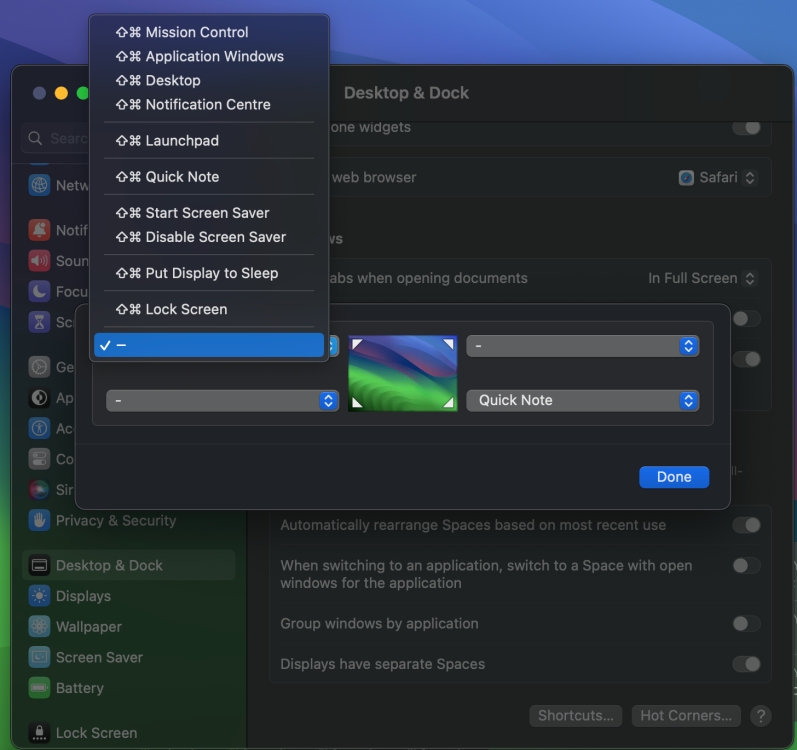
Task: Open the top-right hot corner dropdown
Action: [x=583, y=346]
